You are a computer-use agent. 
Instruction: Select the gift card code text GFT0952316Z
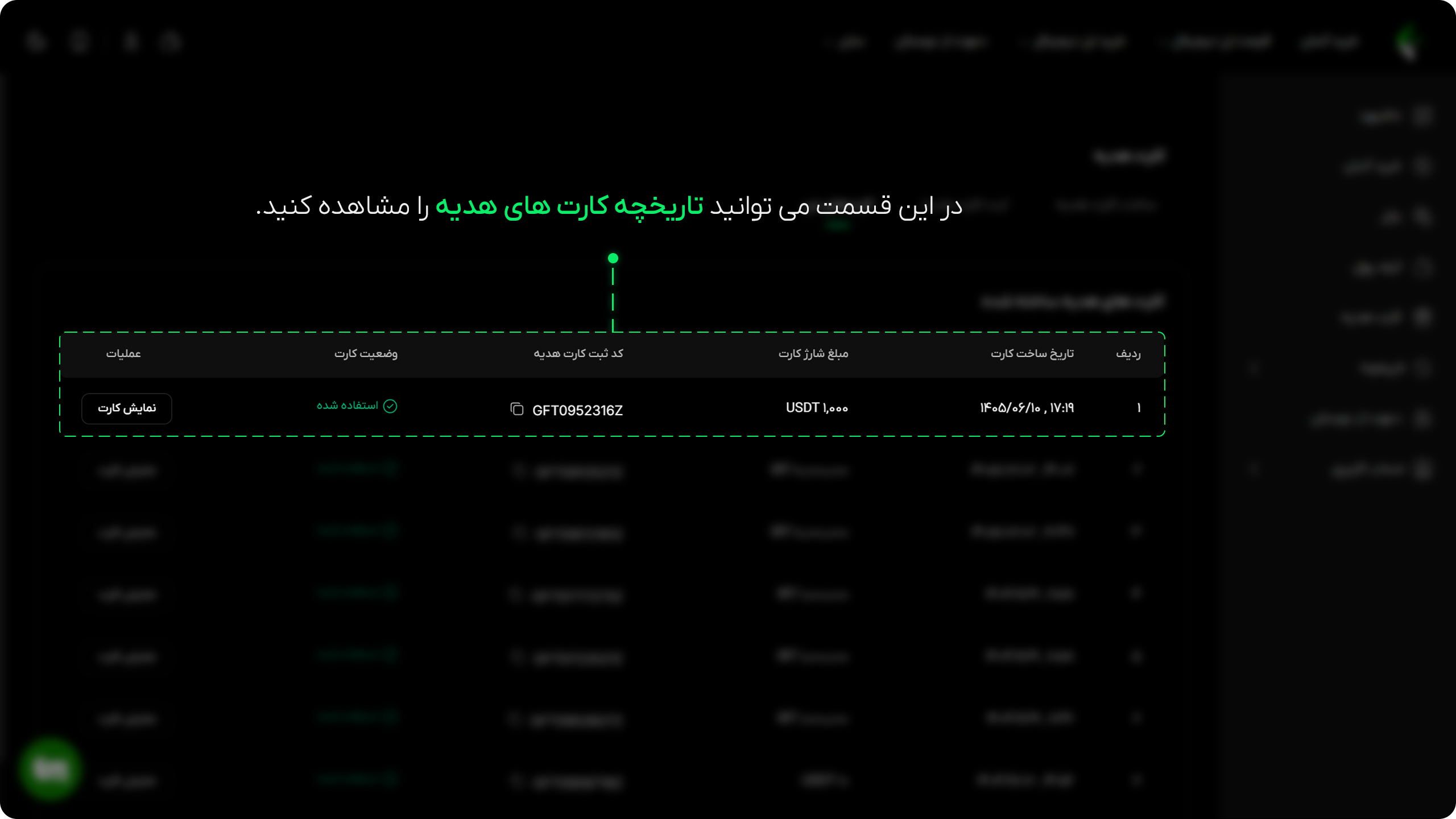(577, 410)
